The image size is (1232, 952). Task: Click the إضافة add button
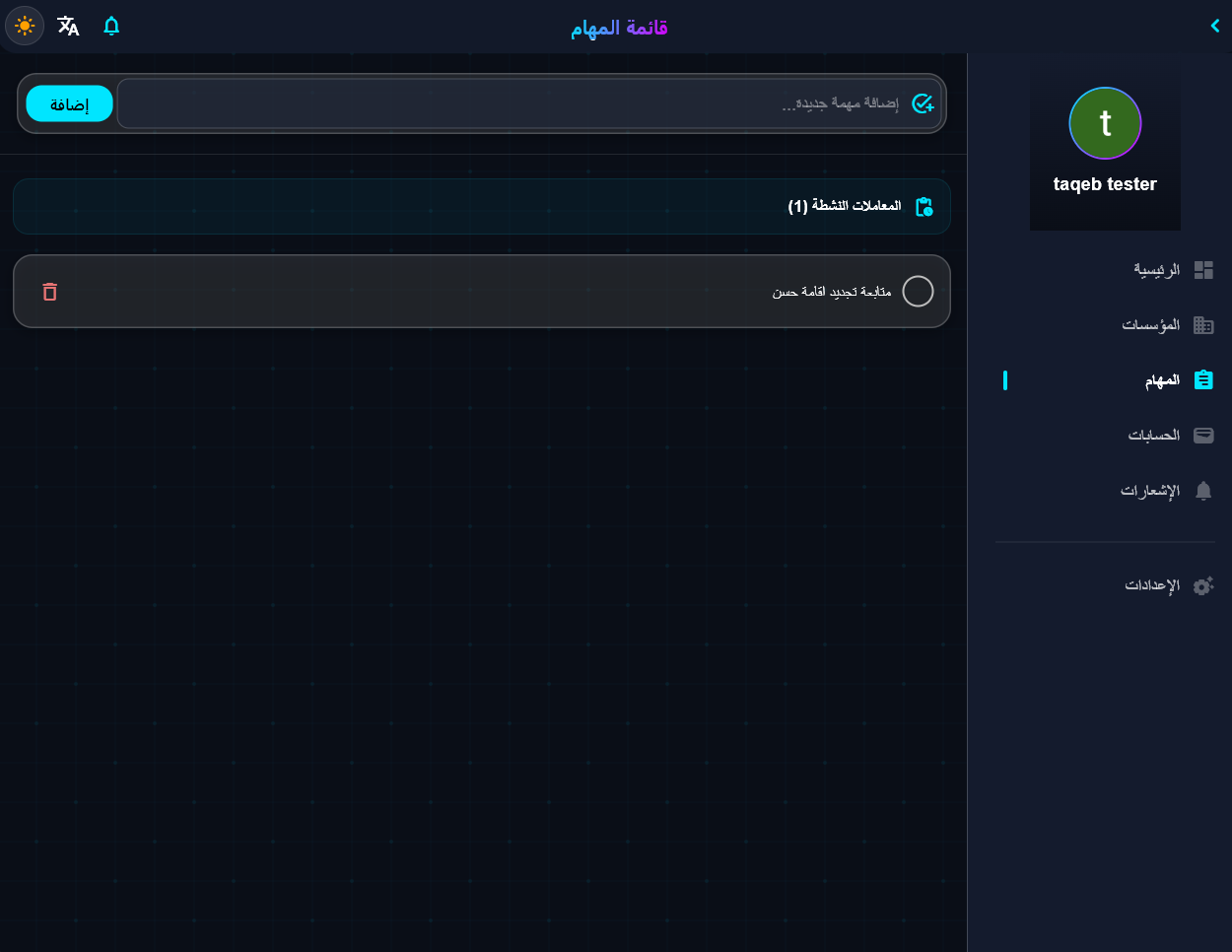tap(70, 103)
